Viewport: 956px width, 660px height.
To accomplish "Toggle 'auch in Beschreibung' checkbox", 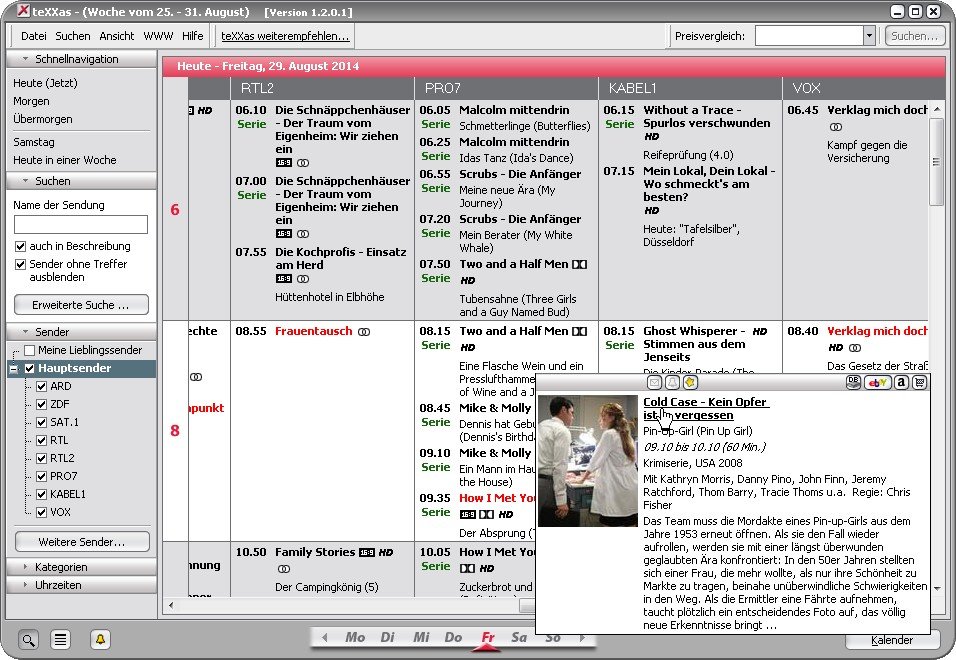I will (20, 246).
